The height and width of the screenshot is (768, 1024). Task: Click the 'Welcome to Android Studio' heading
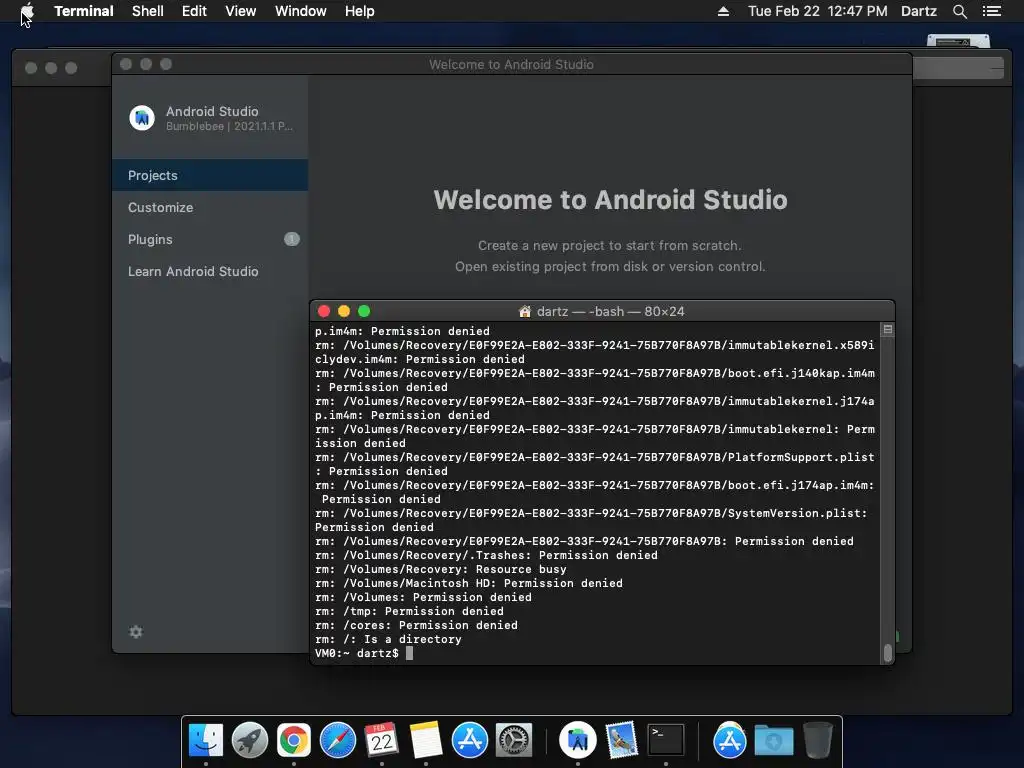(610, 199)
